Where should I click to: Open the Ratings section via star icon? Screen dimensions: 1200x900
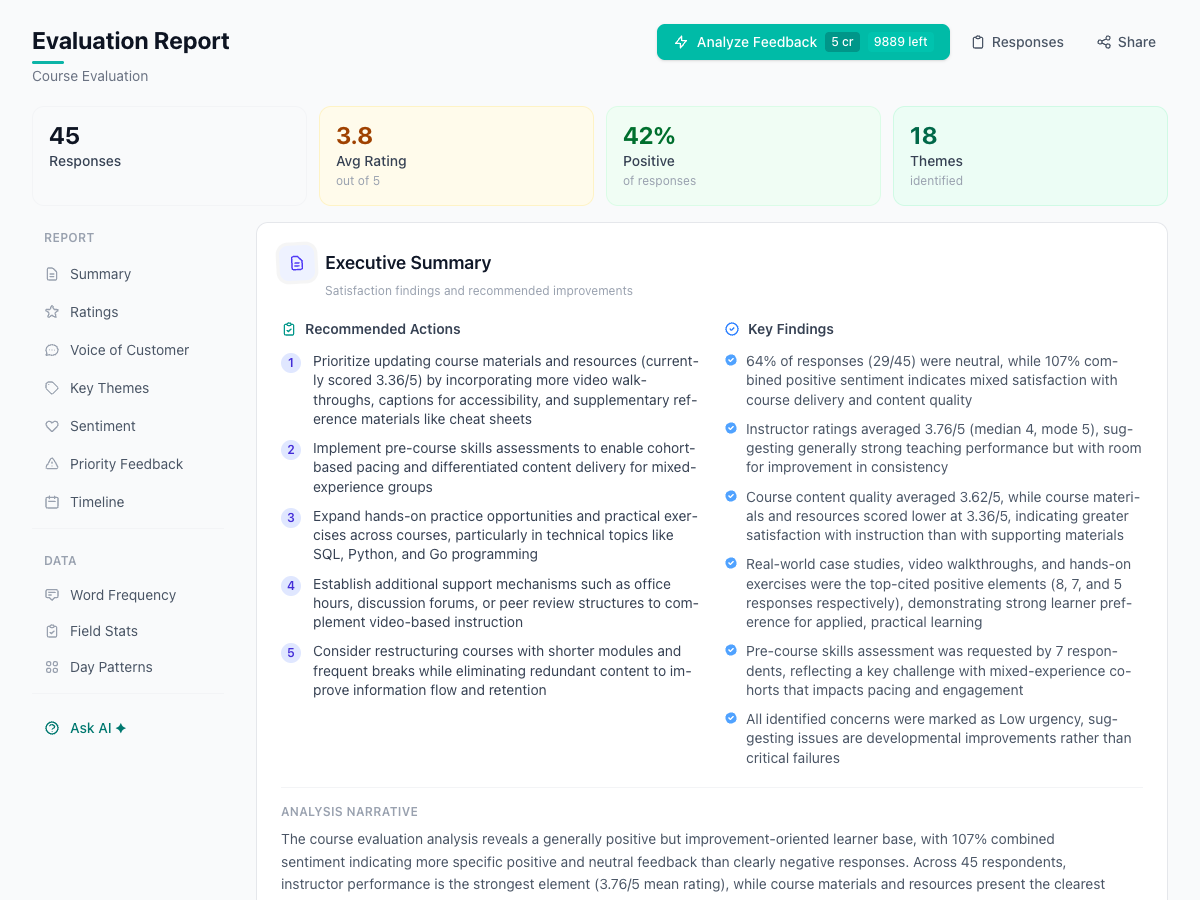pos(52,311)
